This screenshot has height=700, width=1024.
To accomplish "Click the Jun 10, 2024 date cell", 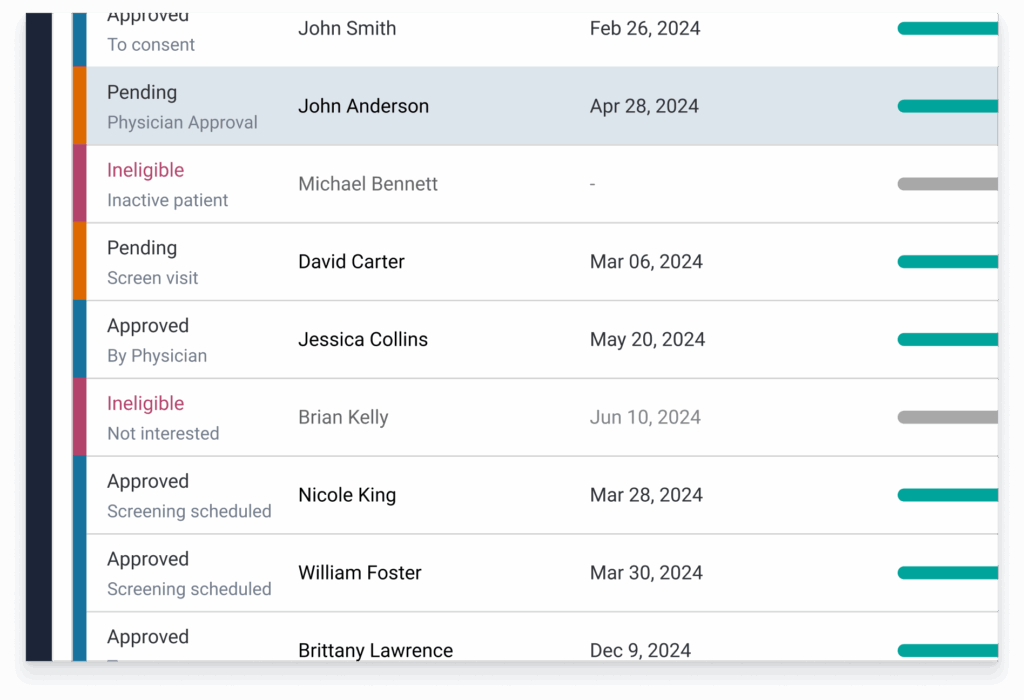I will click(645, 417).
